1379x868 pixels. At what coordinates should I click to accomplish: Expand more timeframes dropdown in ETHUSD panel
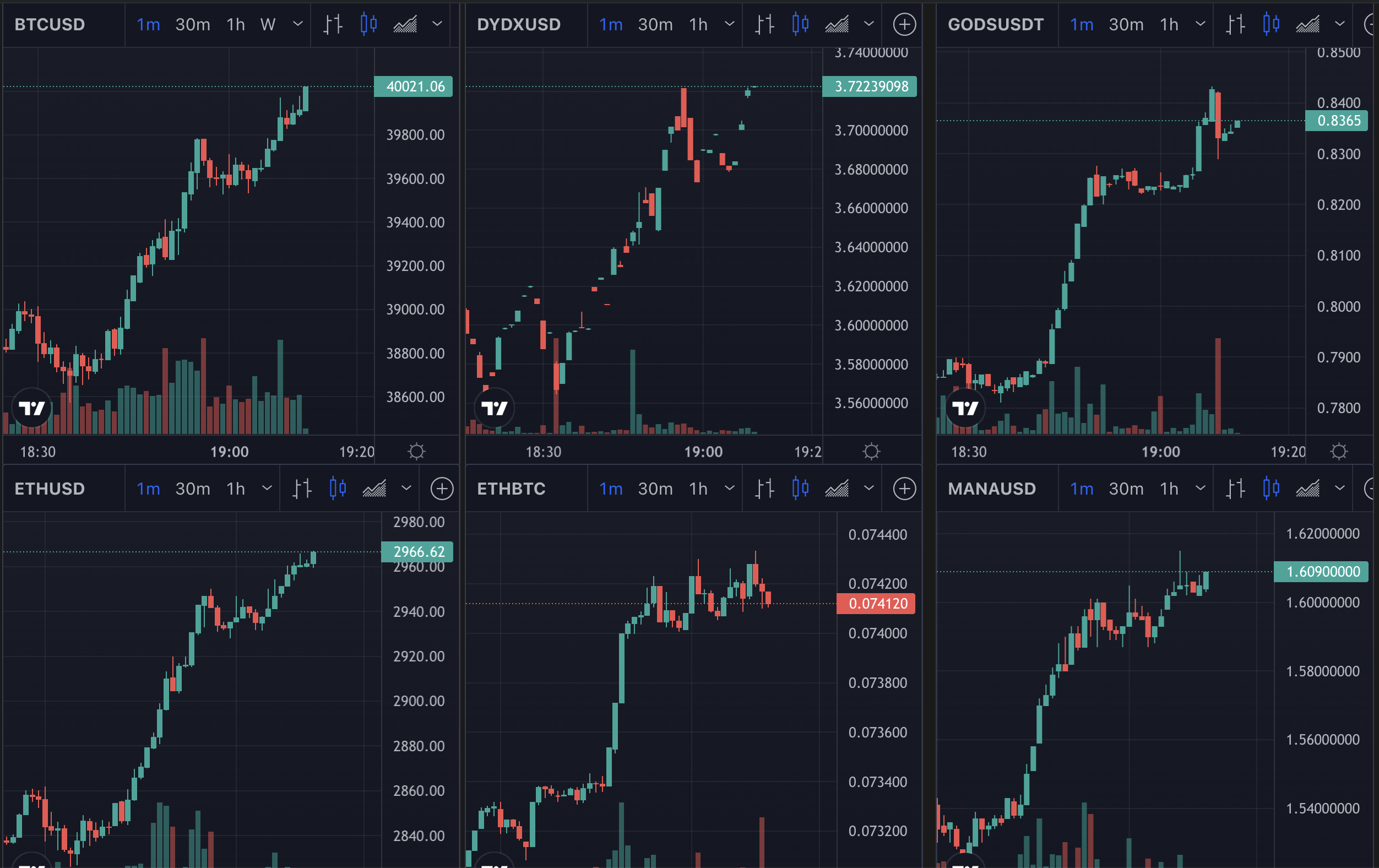267,489
